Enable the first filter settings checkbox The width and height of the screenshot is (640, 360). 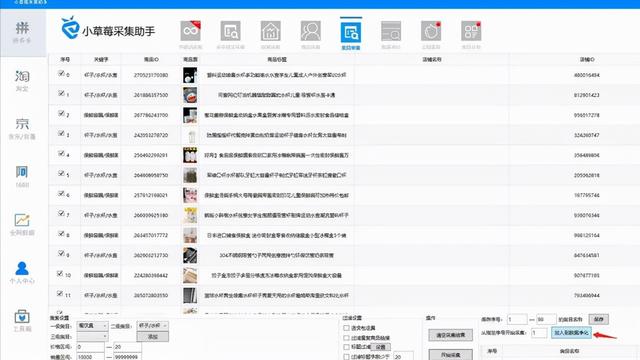coord(347,328)
